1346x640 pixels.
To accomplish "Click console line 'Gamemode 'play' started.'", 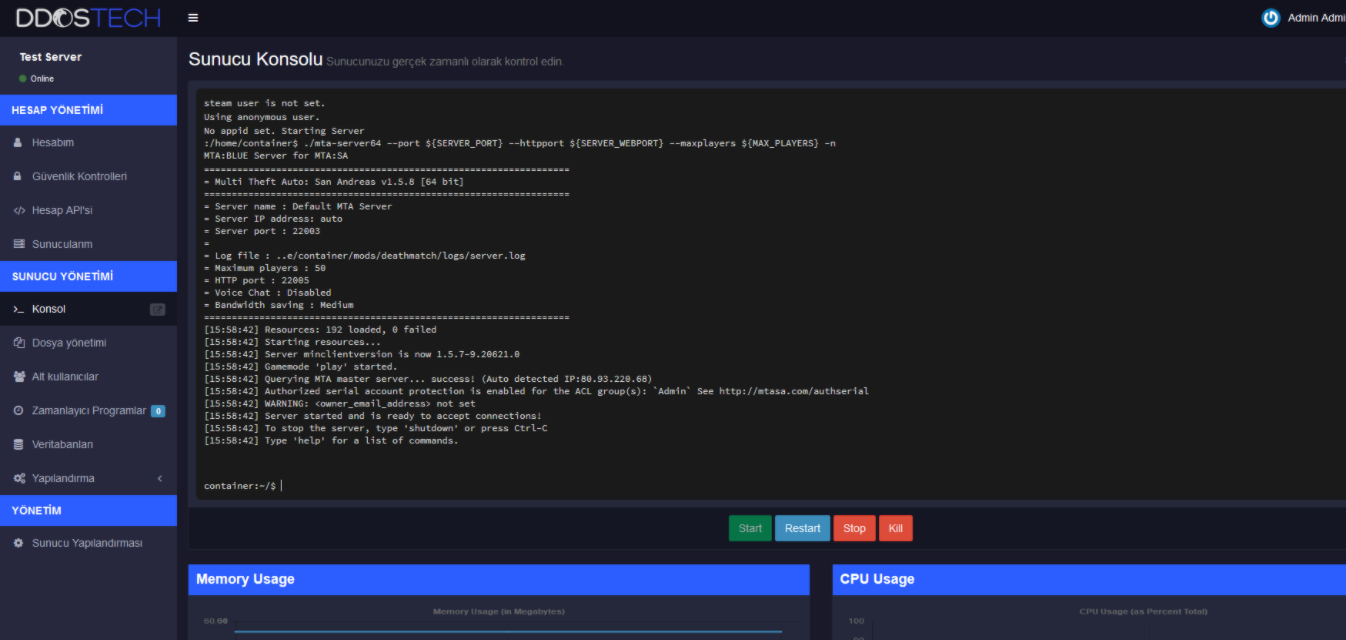I will click(x=300, y=367).
